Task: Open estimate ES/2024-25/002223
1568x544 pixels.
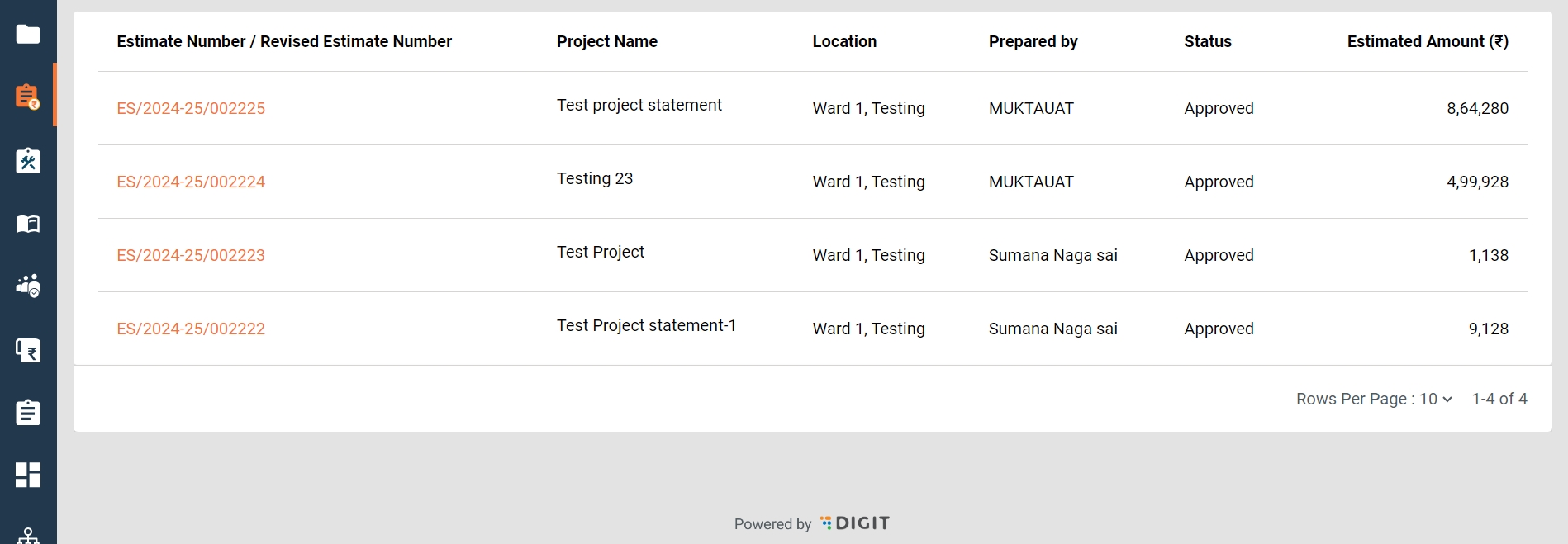Action: [191, 256]
